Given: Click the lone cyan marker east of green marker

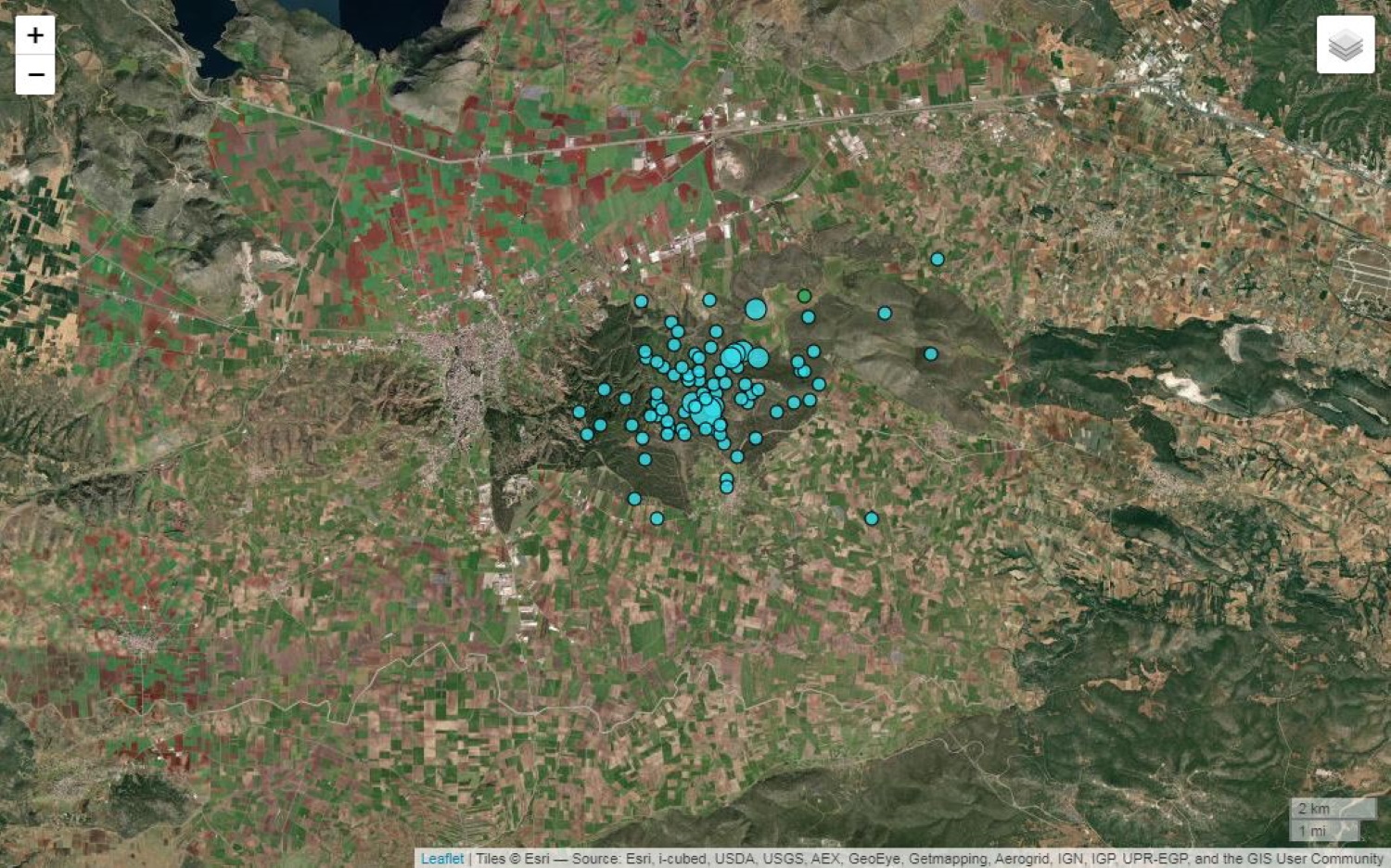Looking at the screenshot, I should (x=885, y=313).
